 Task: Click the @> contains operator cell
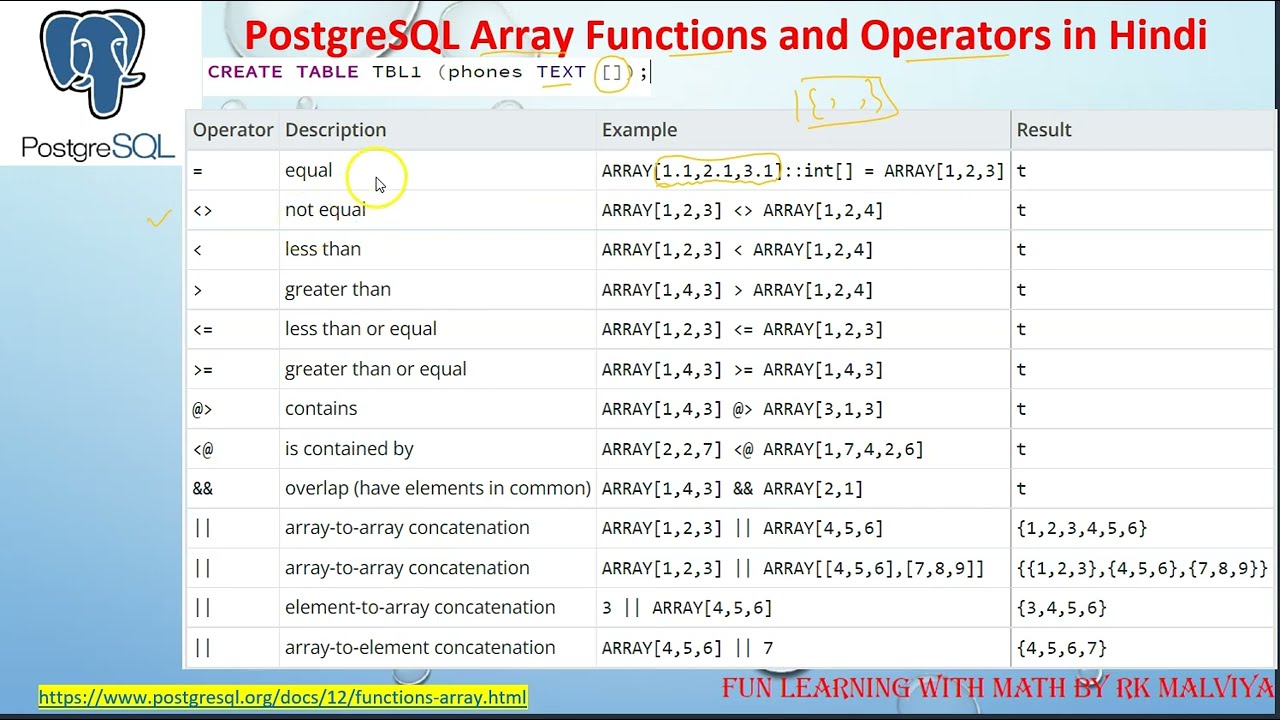pos(203,409)
